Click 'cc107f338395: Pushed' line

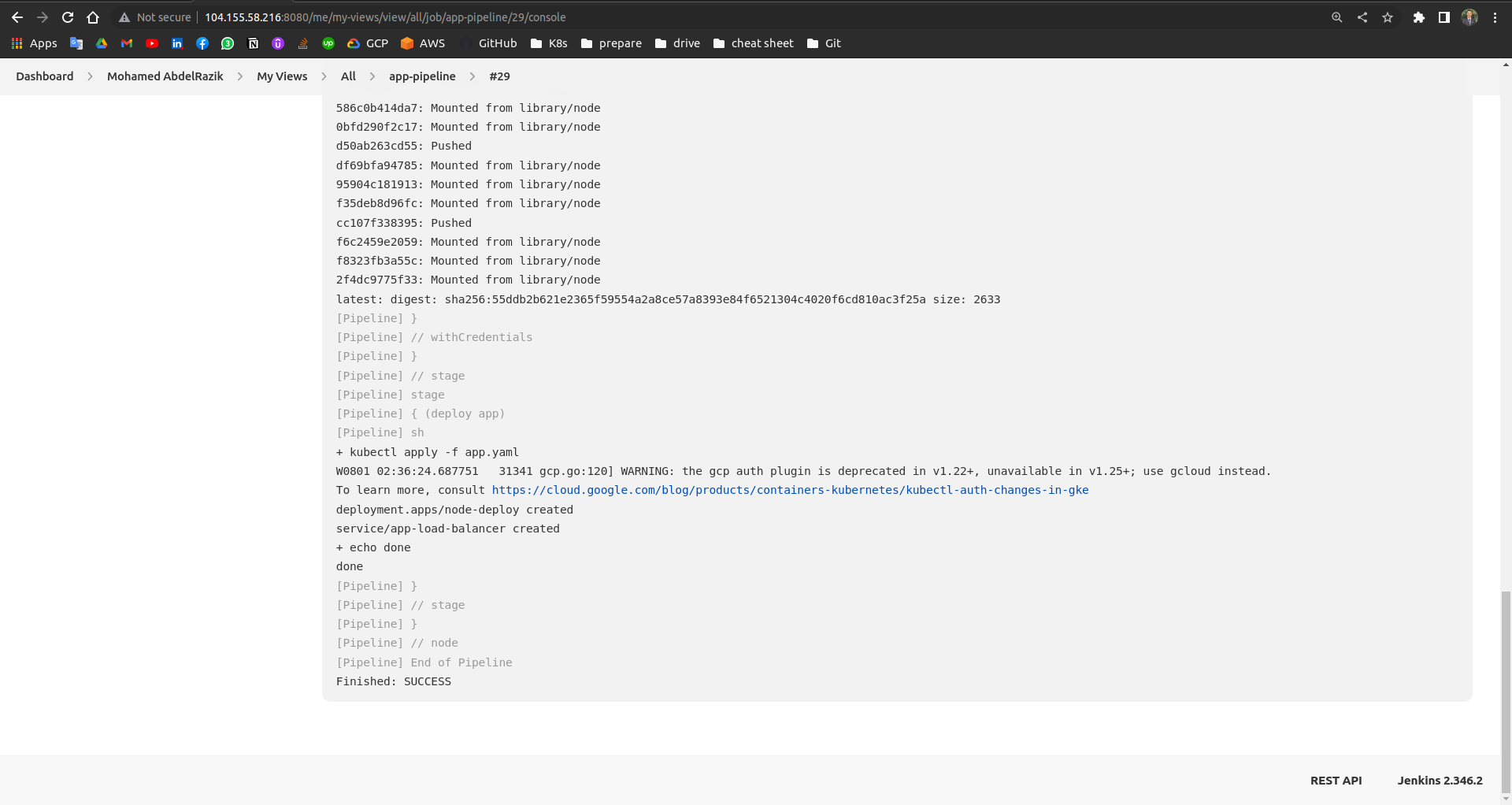pyautogui.click(x=404, y=223)
